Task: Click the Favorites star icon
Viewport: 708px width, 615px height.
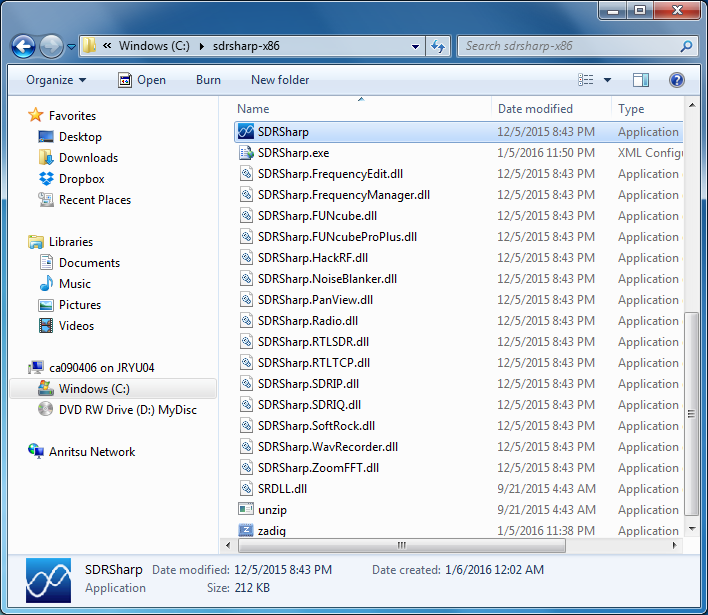Action: tap(35, 115)
